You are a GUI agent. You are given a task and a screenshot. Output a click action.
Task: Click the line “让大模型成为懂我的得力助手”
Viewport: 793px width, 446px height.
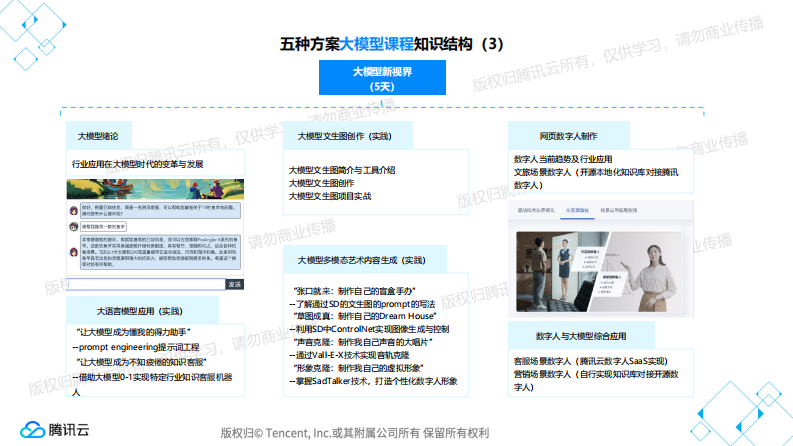134,332
